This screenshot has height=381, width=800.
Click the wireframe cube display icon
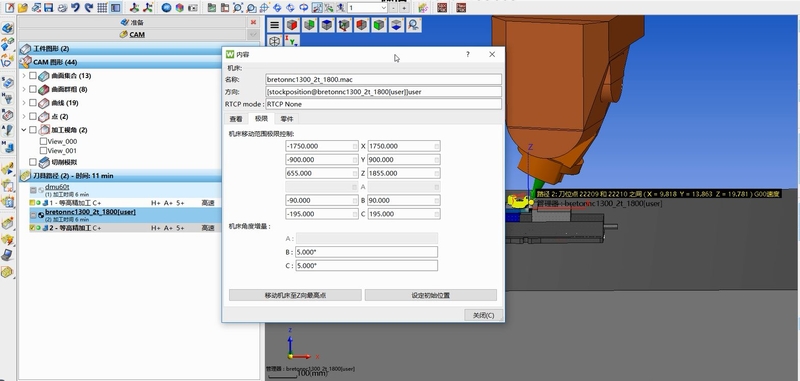coord(274,41)
